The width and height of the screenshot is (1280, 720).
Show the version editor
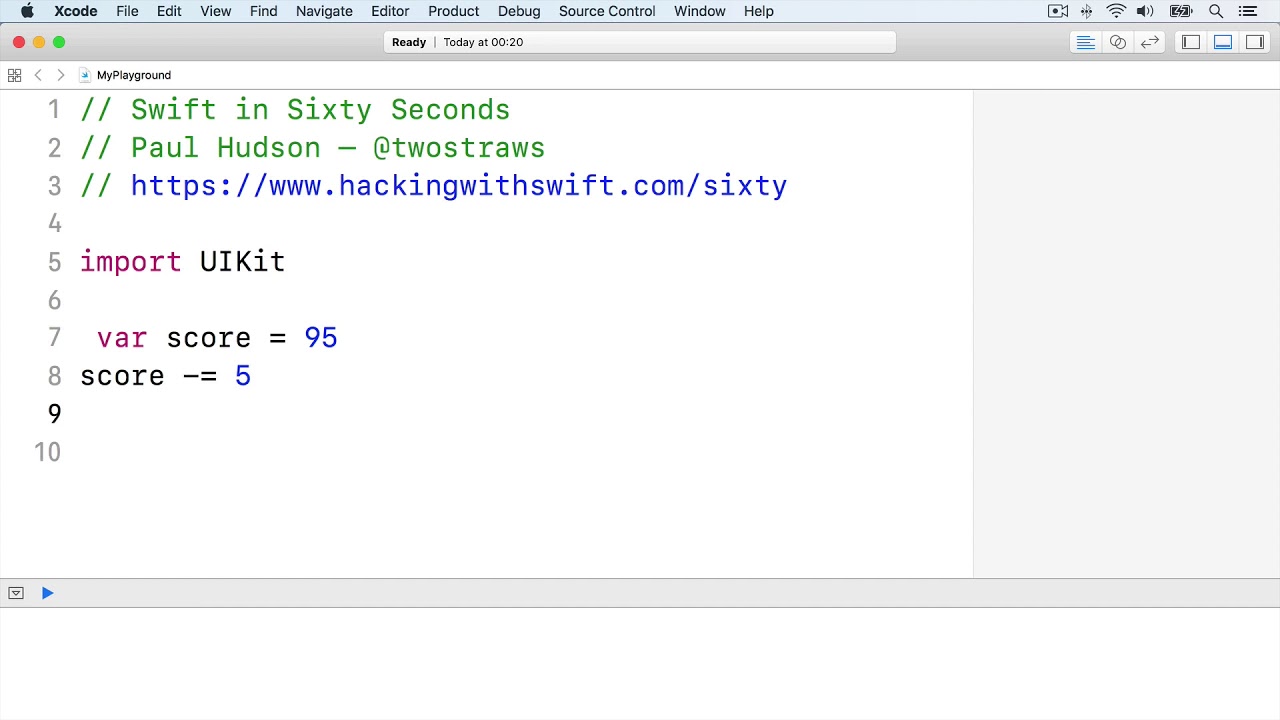pyautogui.click(x=1150, y=42)
